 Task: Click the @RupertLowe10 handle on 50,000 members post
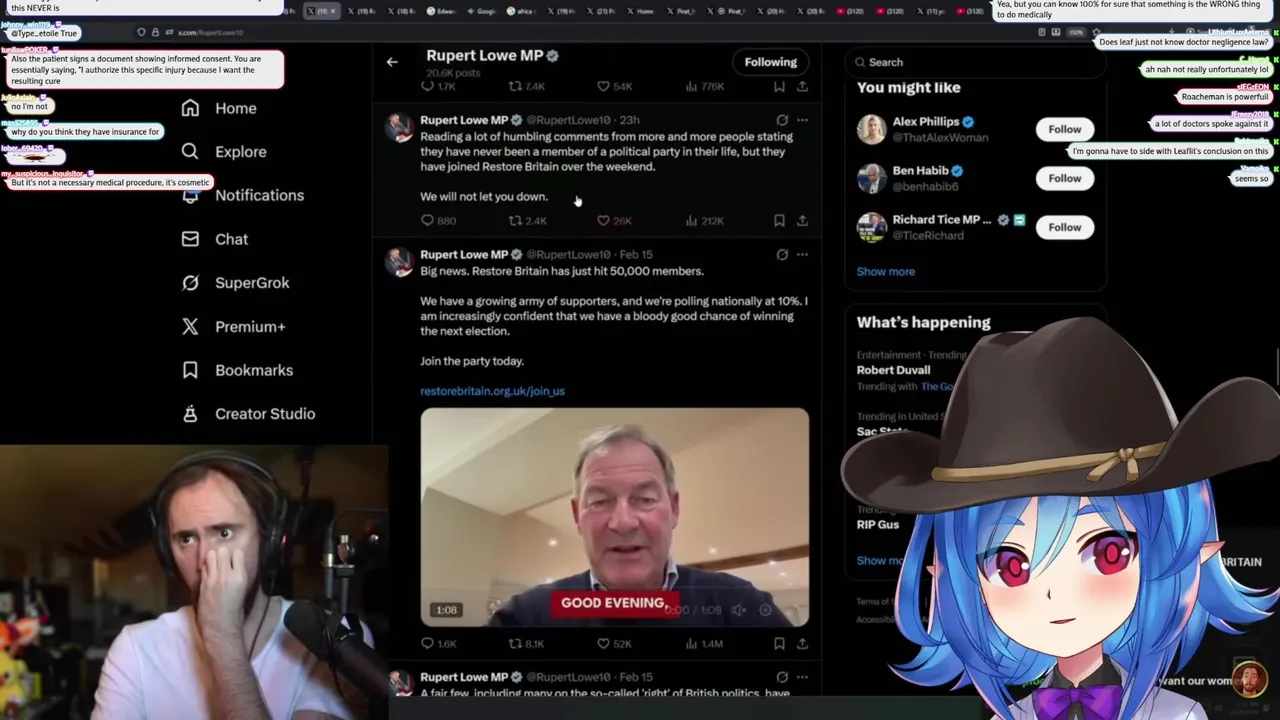pos(568,254)
